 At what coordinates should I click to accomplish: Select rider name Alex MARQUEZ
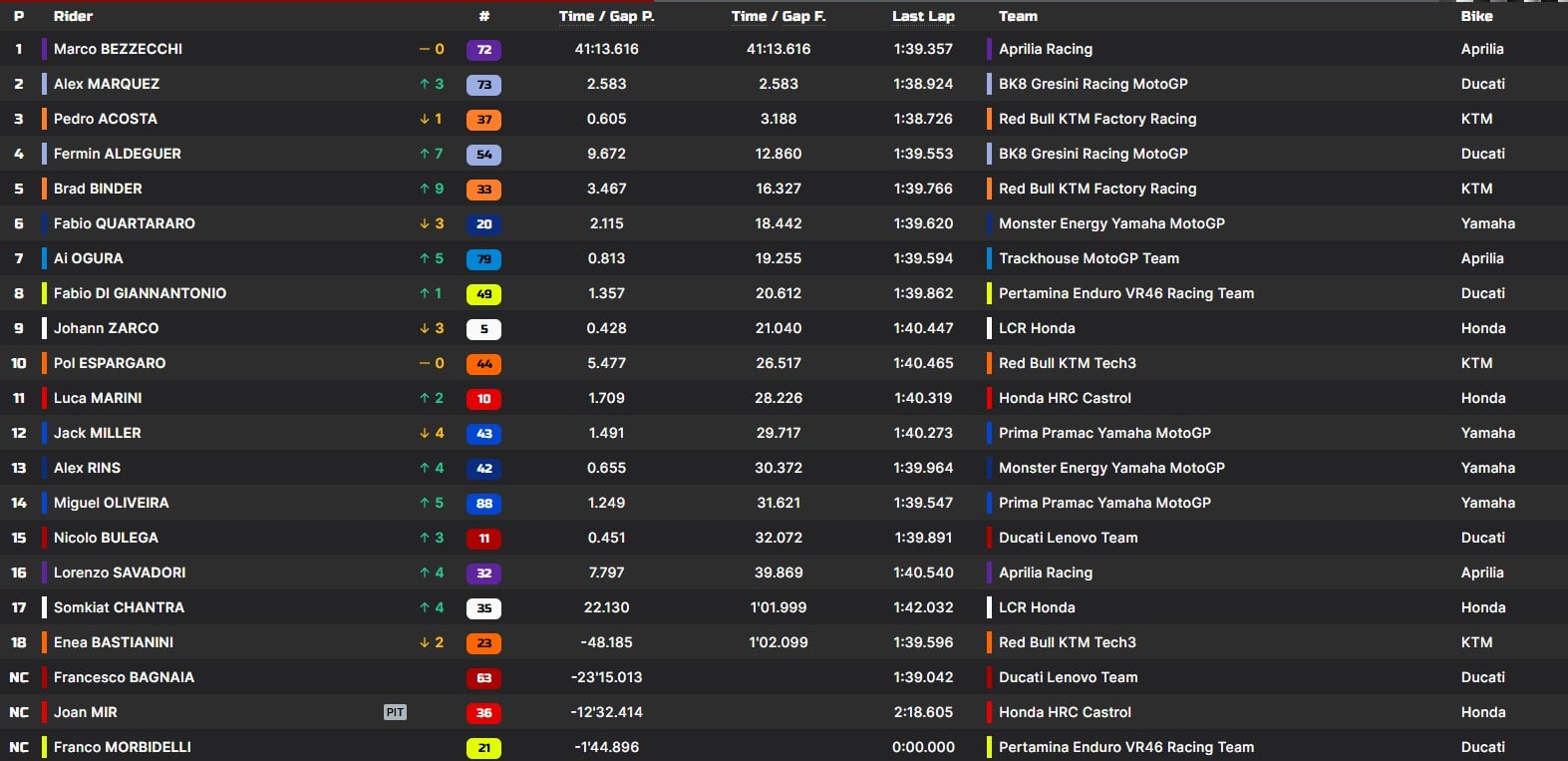pos(107,84)
